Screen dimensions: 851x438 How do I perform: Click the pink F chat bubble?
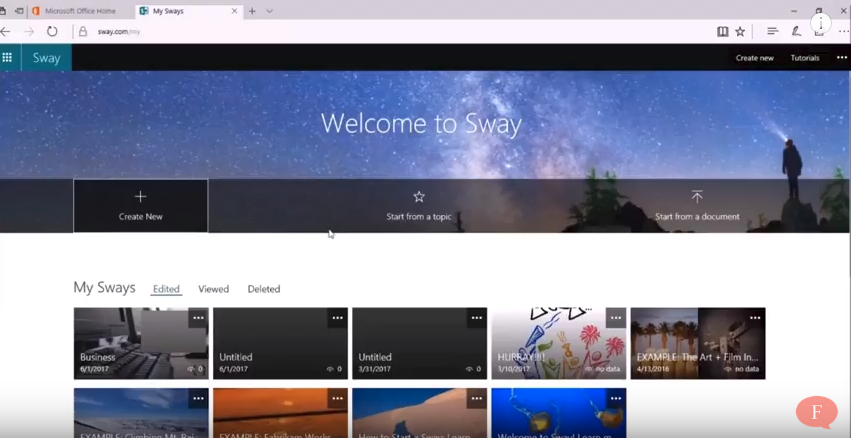pos(817,412)
